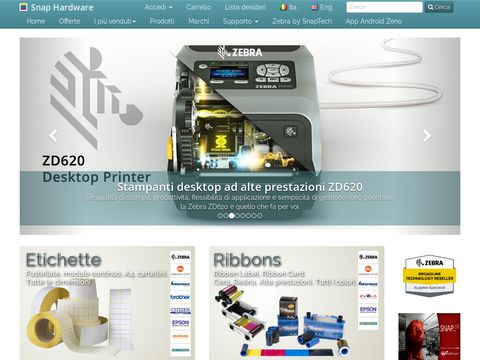Screen dimensions: 480x360
Task: Select the seventh carousel indicator dot
Action: pos(254,216)
